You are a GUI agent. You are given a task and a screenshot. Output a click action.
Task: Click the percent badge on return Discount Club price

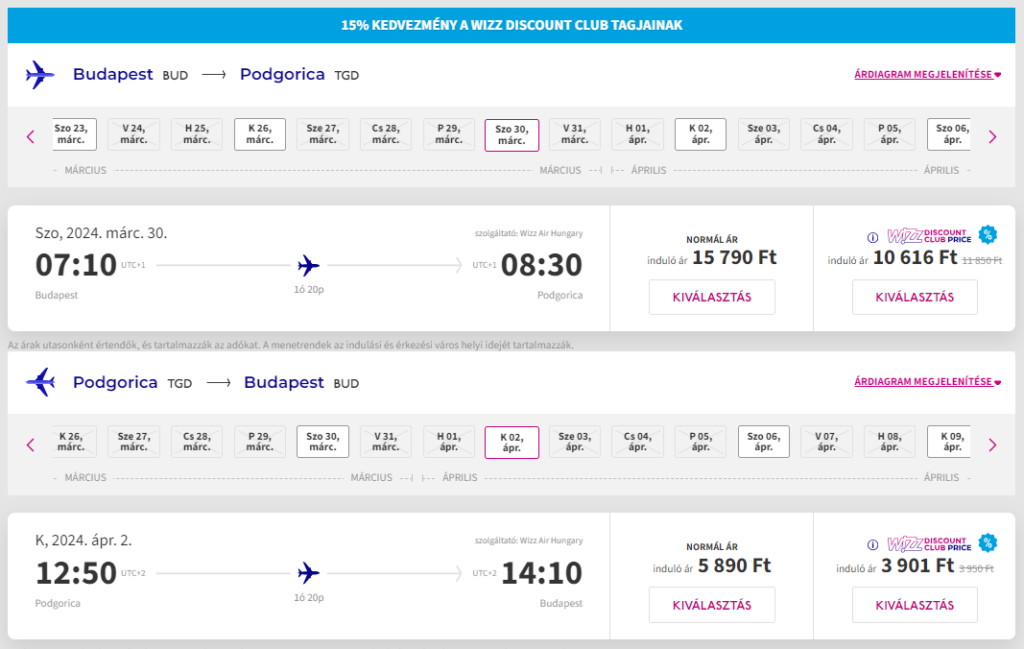[987, 543]
